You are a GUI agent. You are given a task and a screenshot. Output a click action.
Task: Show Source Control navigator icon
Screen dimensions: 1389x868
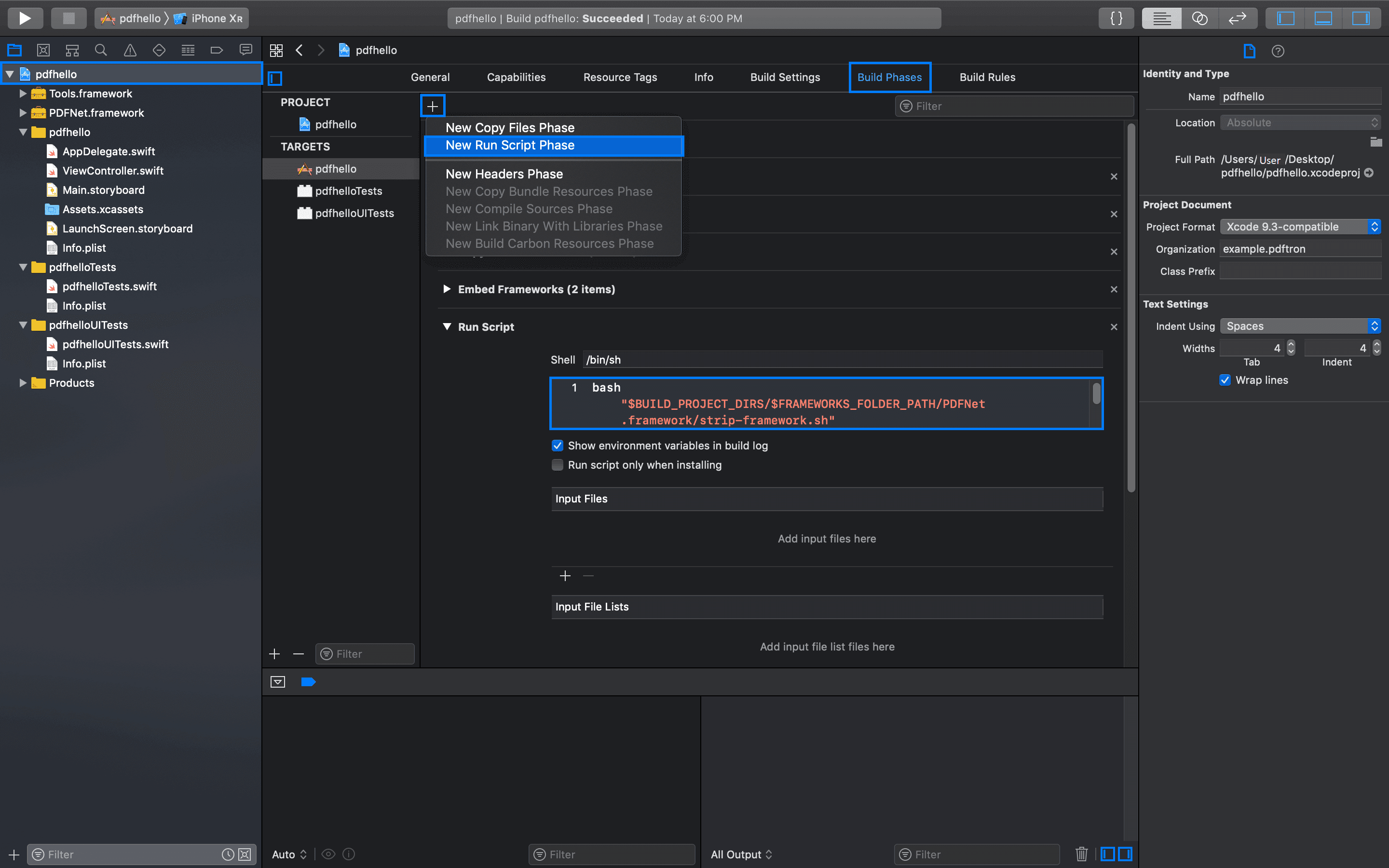pos(43,51)
